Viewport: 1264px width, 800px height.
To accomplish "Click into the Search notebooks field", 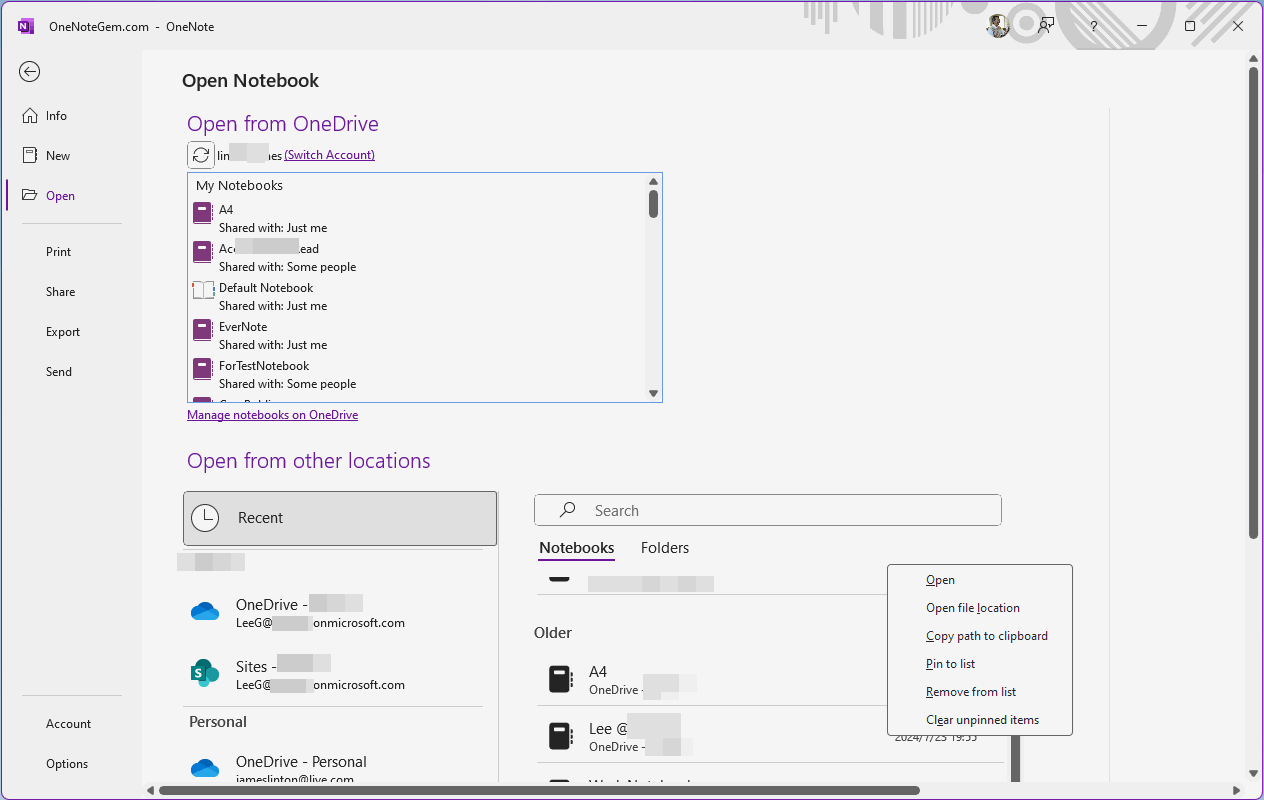I will 768,510.
